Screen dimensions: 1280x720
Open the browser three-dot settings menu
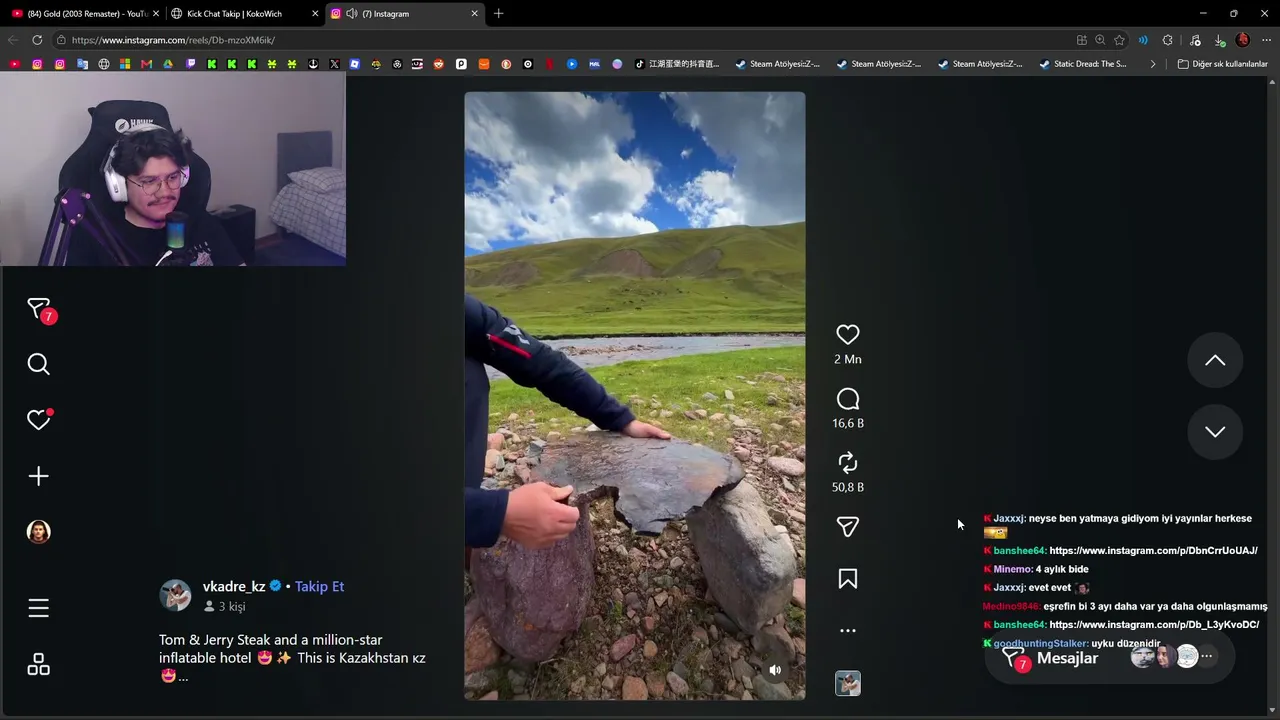[1266, 40]
